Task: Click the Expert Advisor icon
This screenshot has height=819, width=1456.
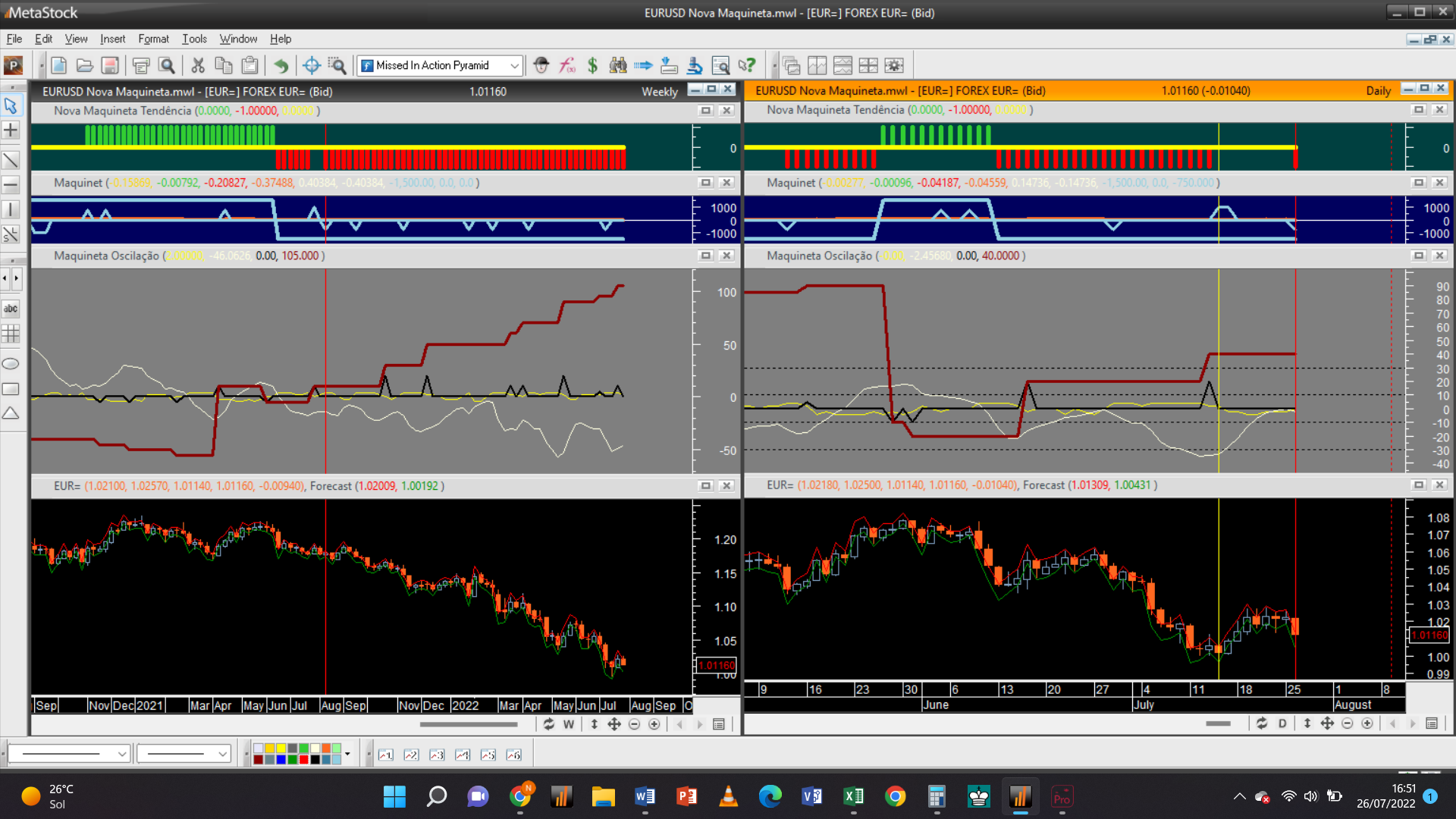Action: tap(541, 66)
